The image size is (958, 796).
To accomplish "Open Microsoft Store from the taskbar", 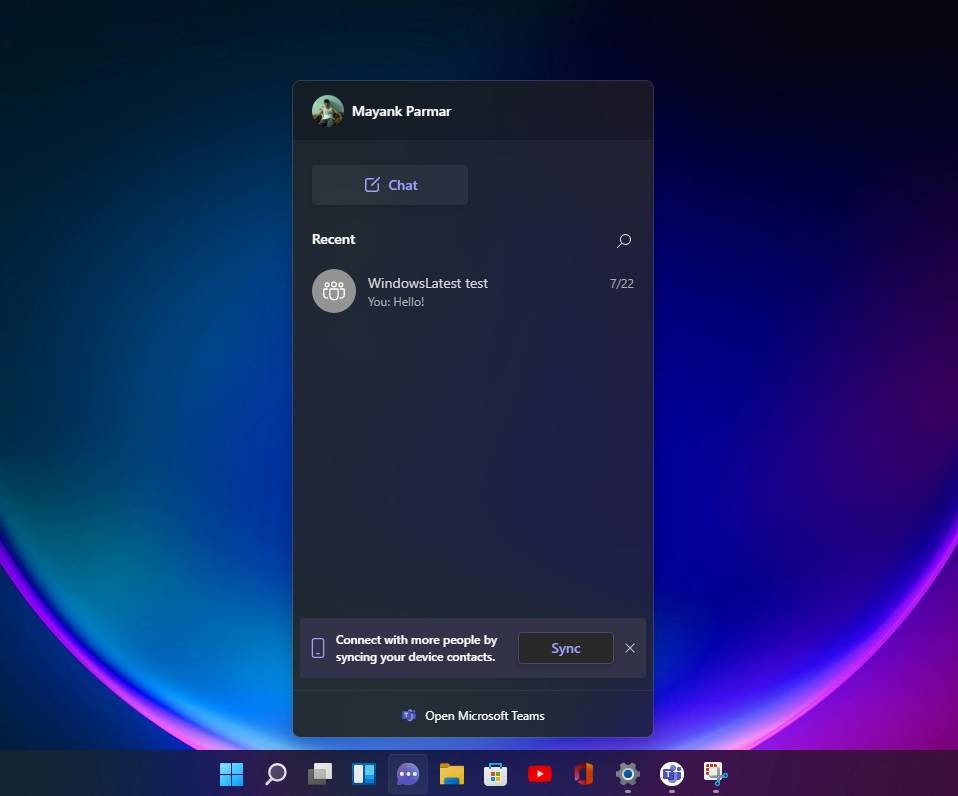I will (496, 774).
